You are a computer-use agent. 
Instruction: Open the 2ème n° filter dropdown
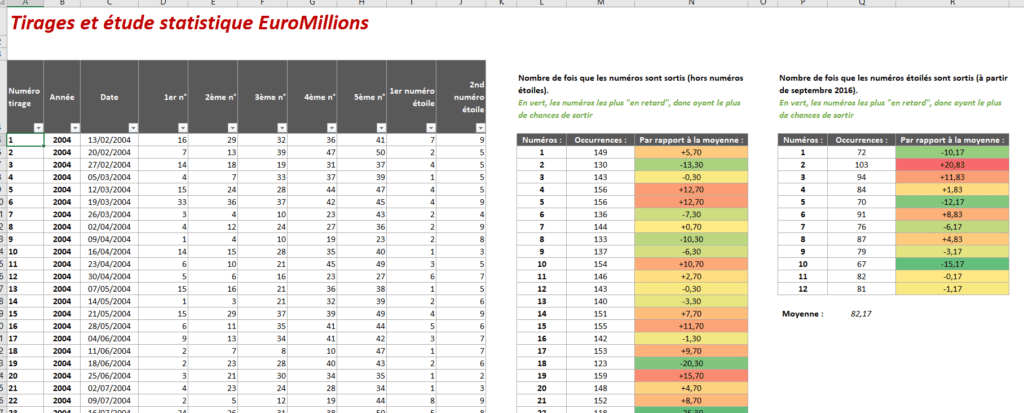coord(232,128)
